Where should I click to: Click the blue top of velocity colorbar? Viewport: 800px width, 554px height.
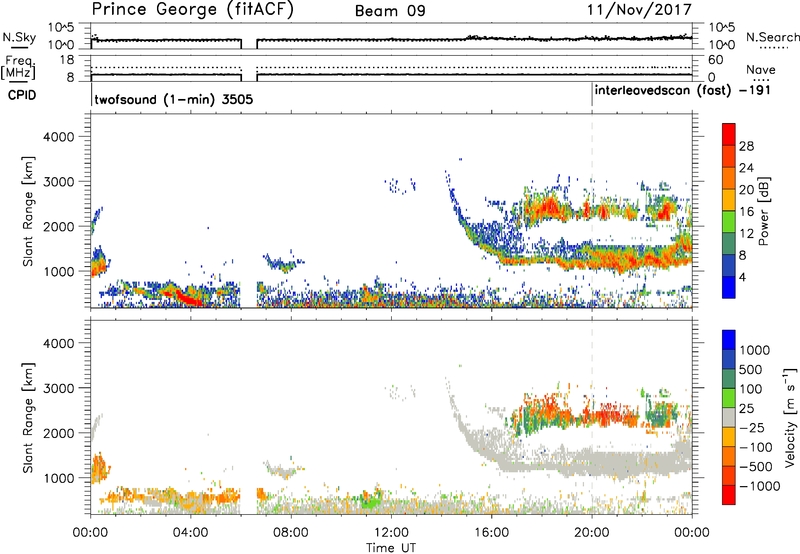729,340
